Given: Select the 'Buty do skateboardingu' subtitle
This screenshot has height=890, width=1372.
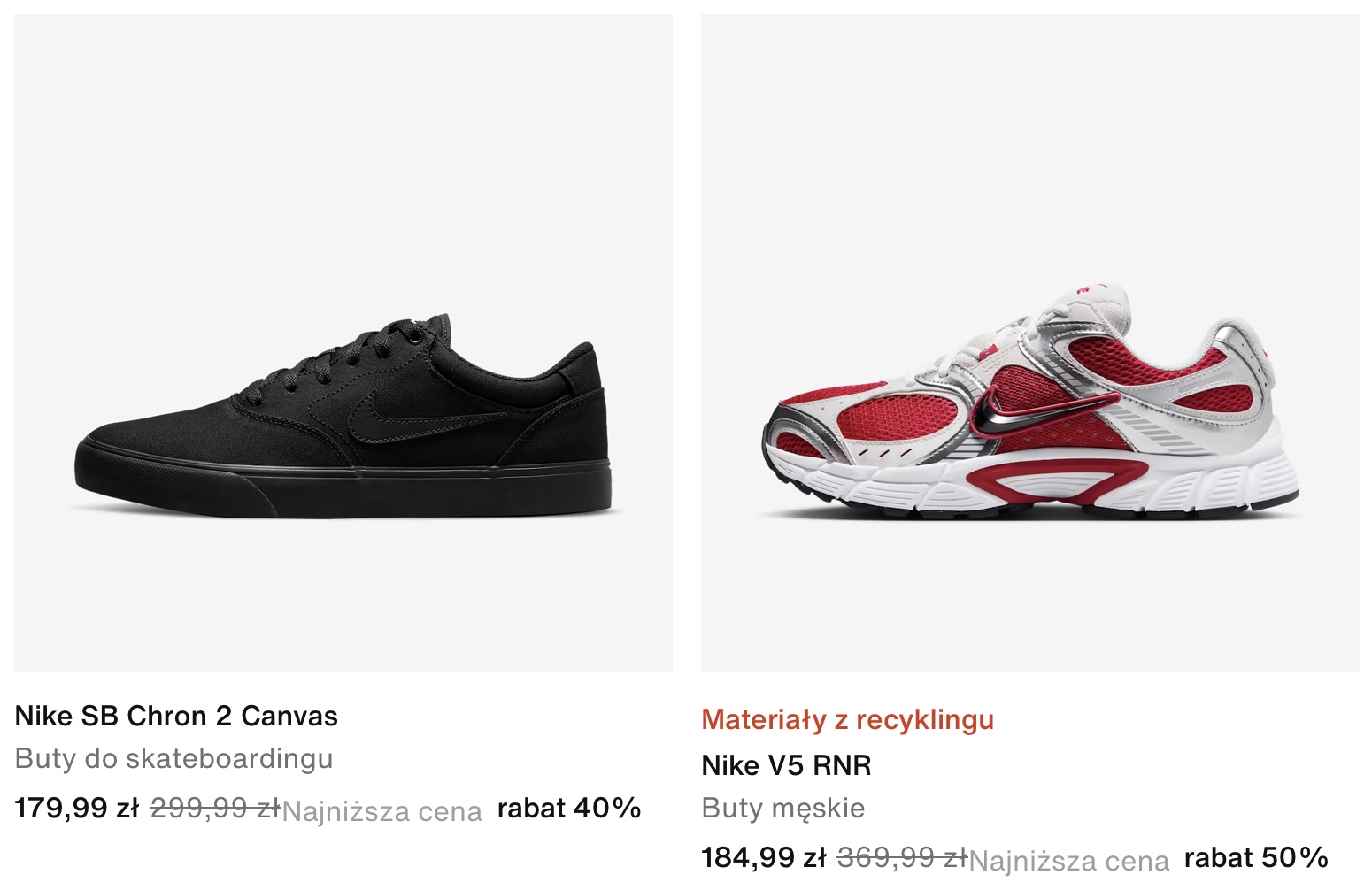Looking at the screenshot, I should [173, 759].
